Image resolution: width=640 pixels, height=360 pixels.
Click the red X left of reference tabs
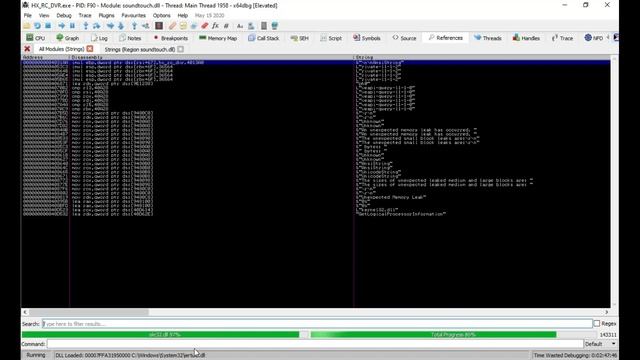pyautogui.click(x=27, y=49)
